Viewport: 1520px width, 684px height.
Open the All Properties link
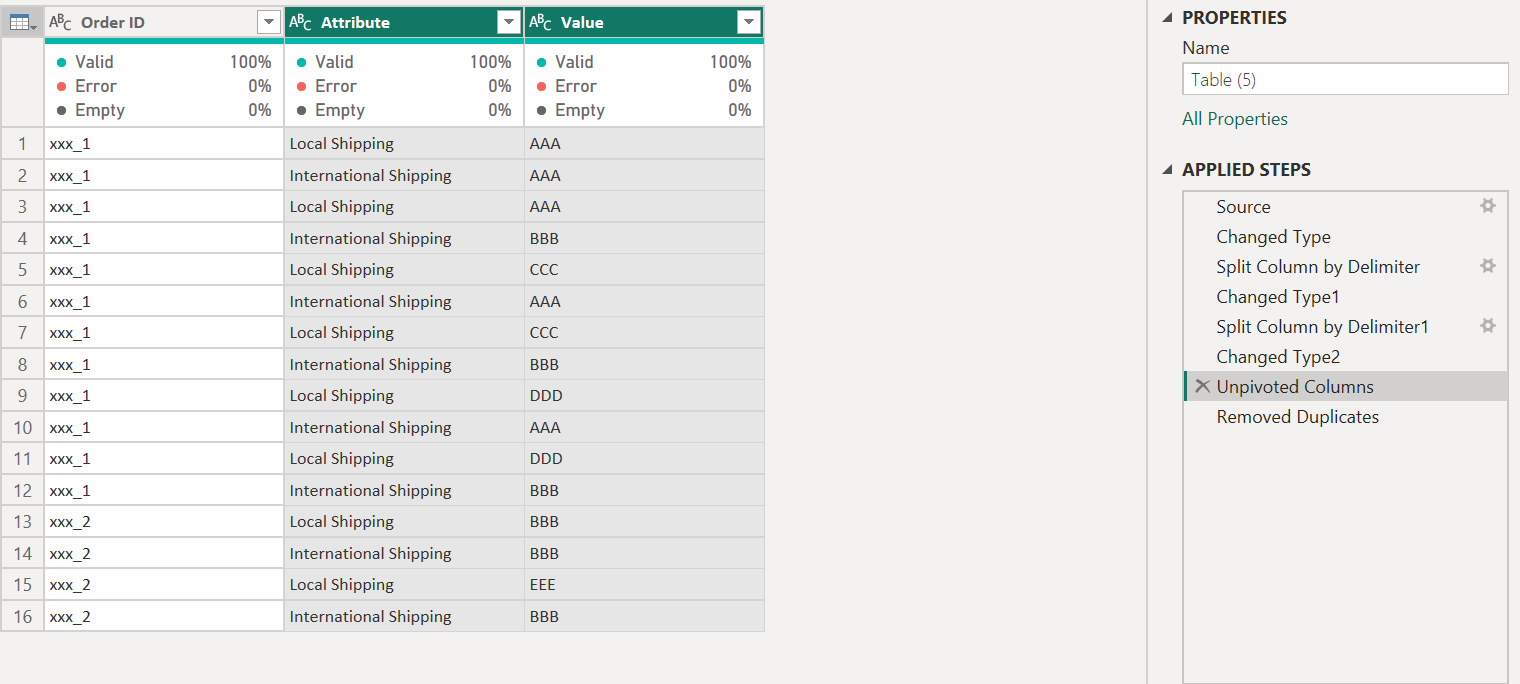coord(1235,119)
